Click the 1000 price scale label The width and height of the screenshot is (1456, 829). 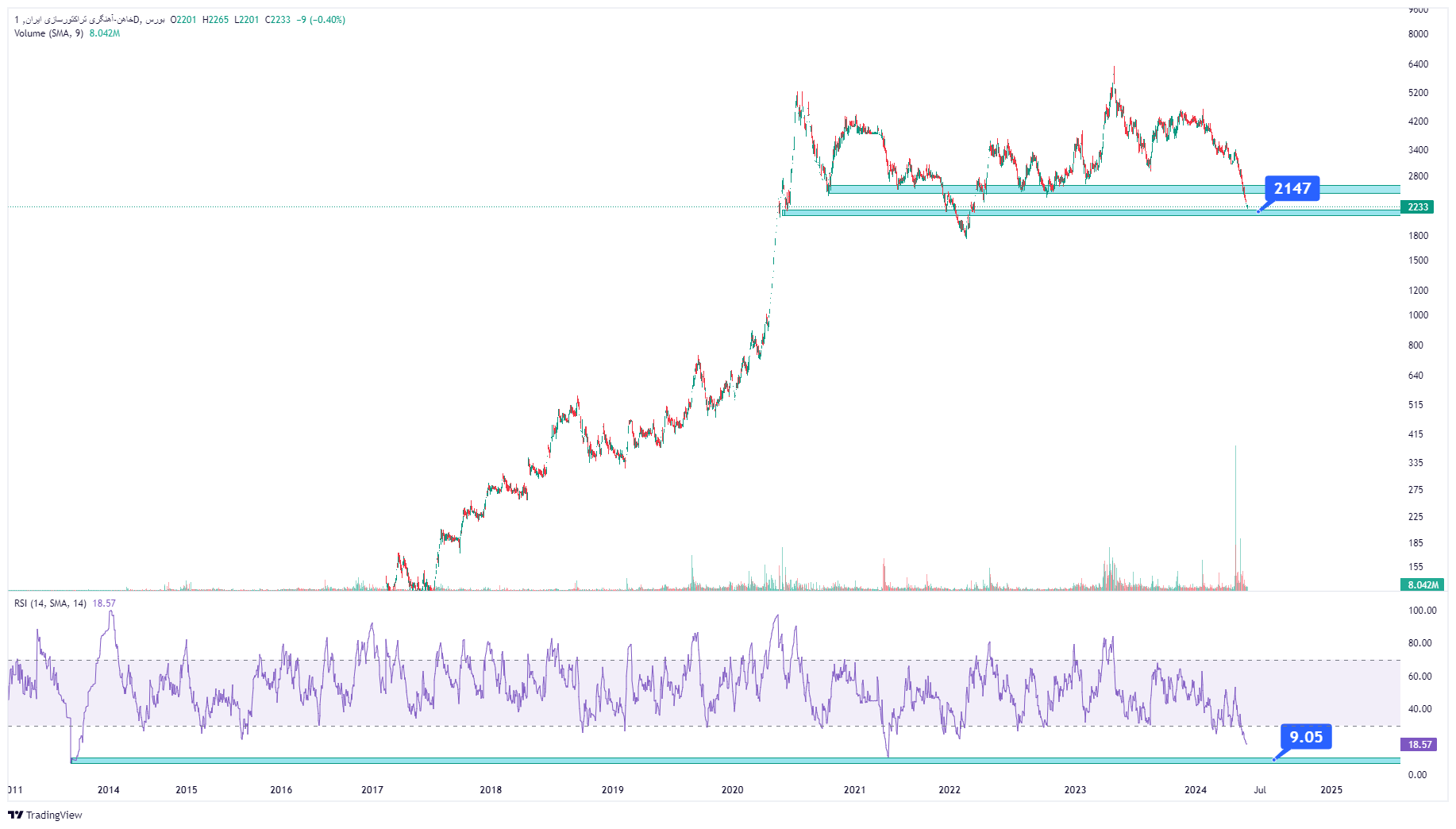tap(1418, 315)
